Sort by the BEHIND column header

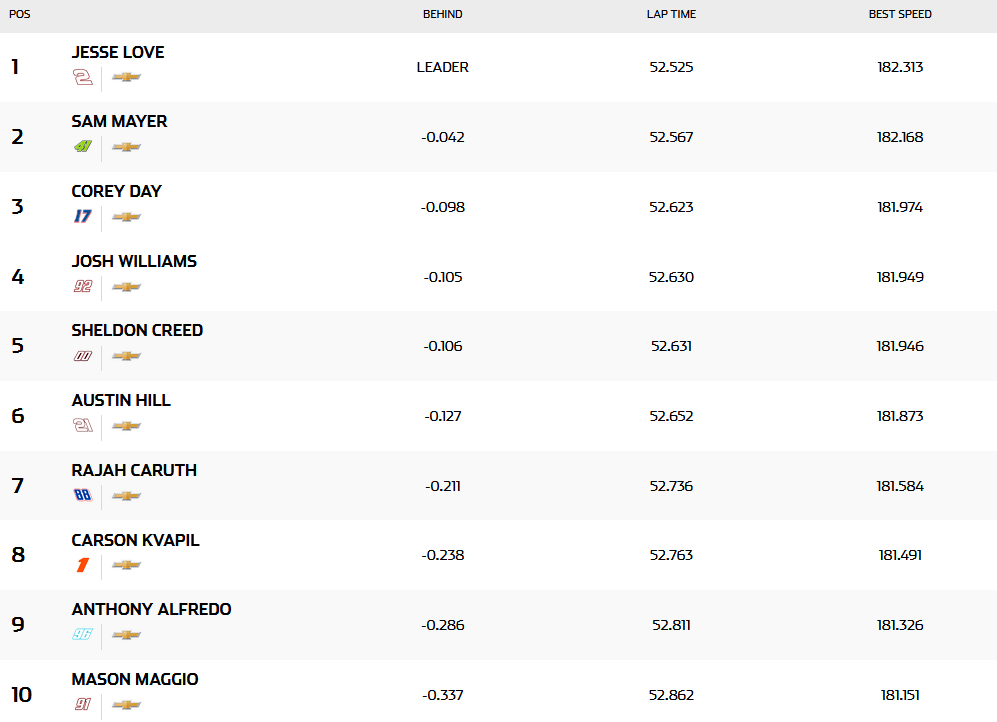tap(443, 15)
